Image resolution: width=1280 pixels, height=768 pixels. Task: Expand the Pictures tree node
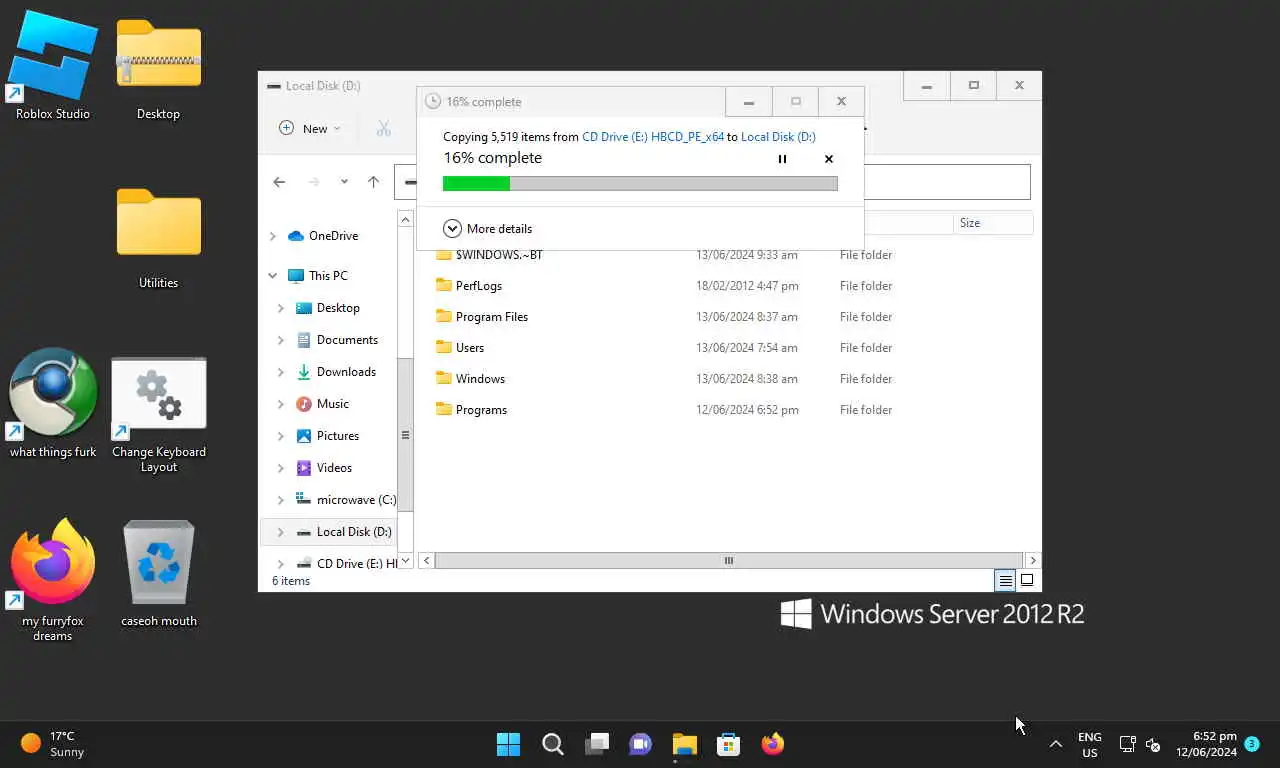281,436
